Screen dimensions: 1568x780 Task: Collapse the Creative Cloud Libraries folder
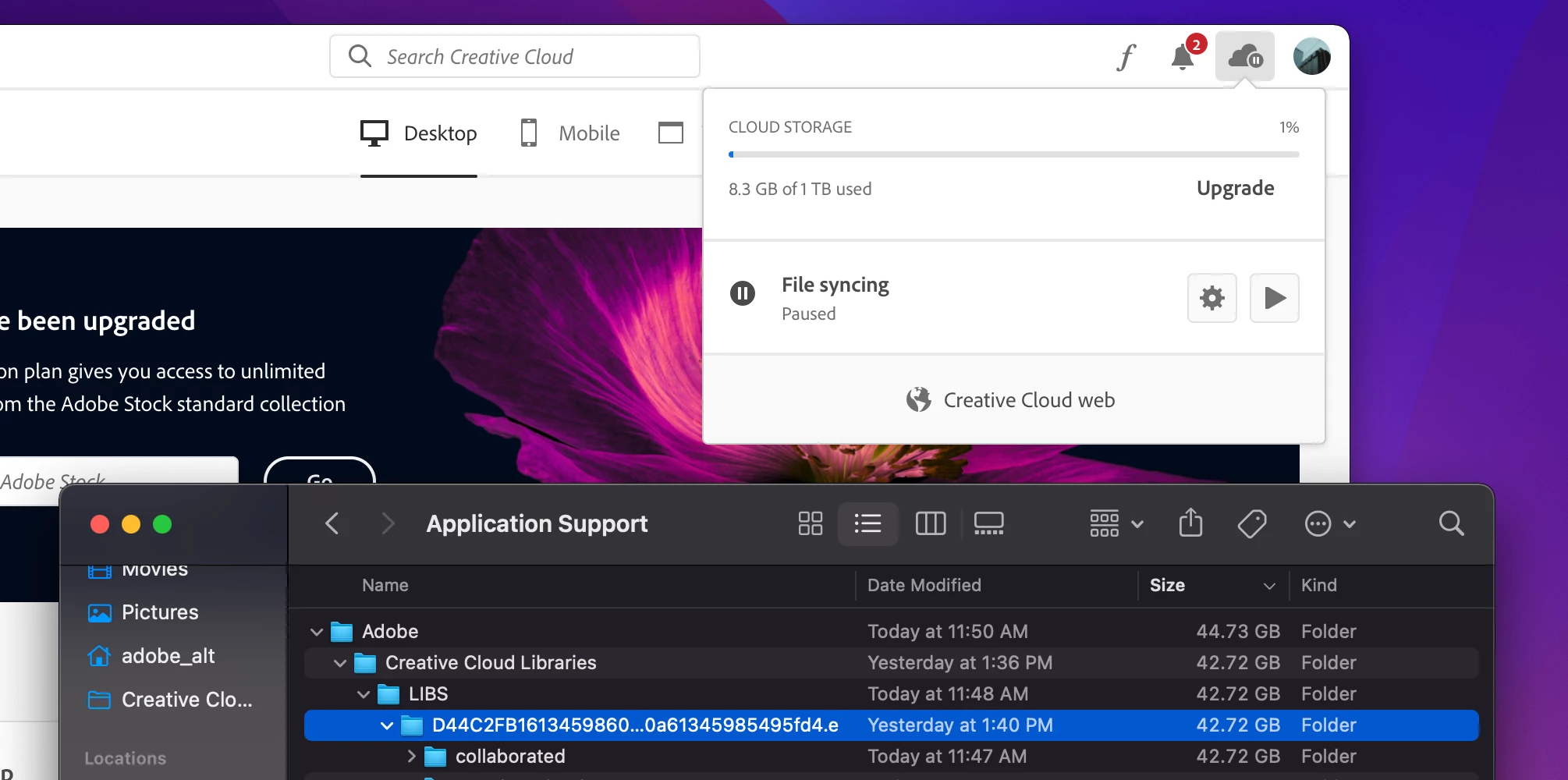click(340, 663)
